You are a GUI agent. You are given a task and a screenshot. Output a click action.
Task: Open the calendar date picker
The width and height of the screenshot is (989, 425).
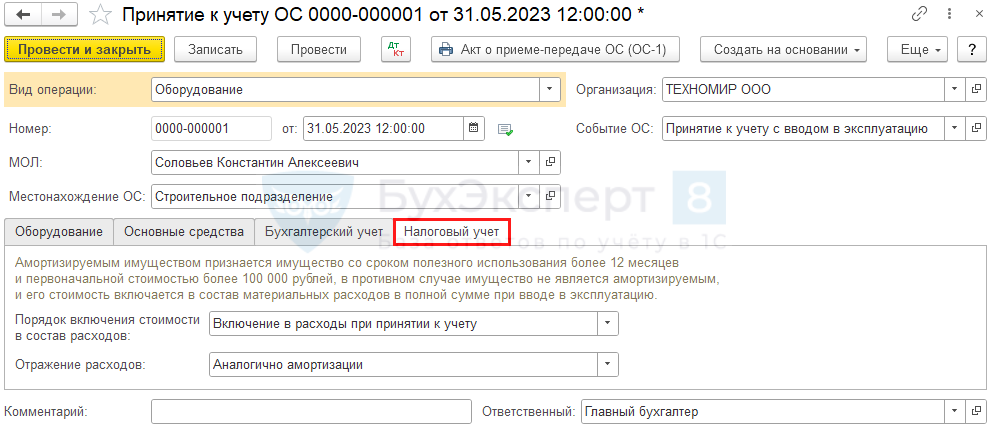(474, 128)
